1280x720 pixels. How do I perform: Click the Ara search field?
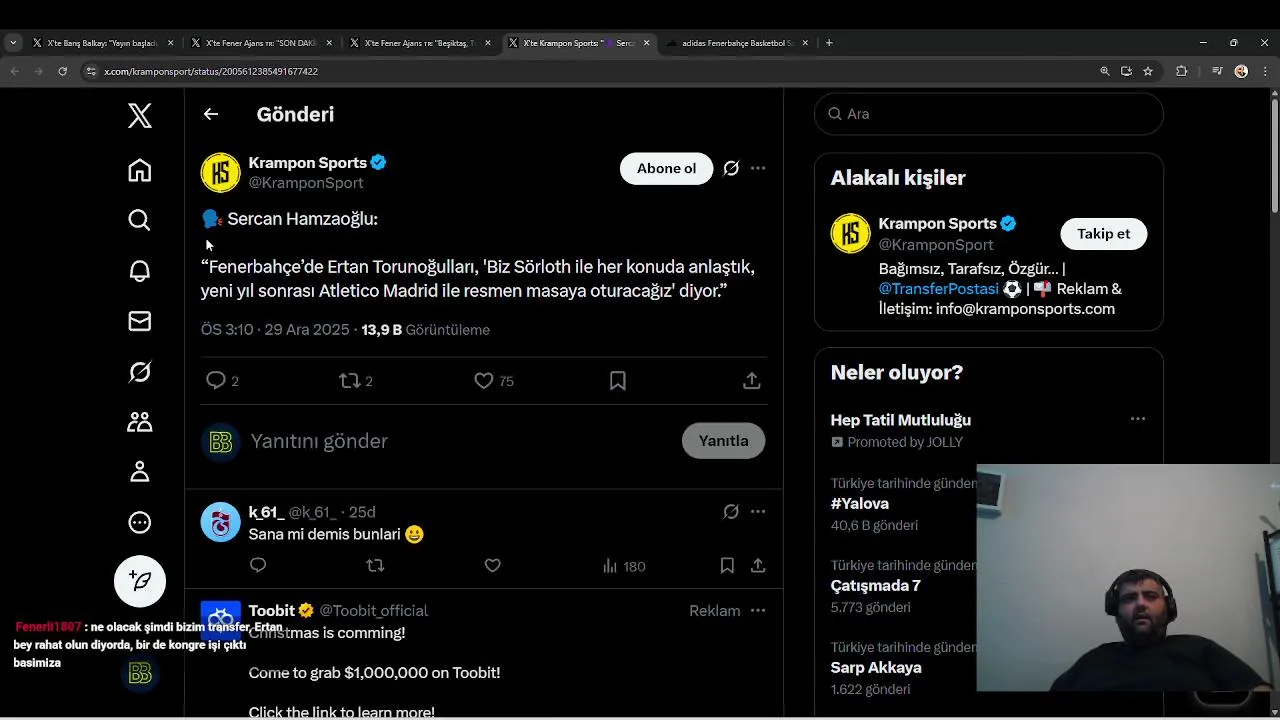990,114
